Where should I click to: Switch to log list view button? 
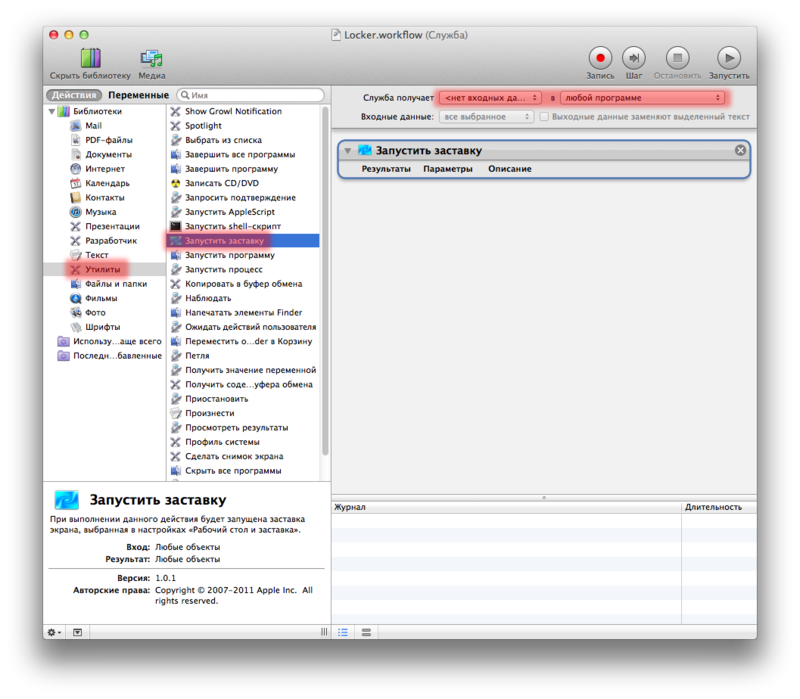coord(343,632)
